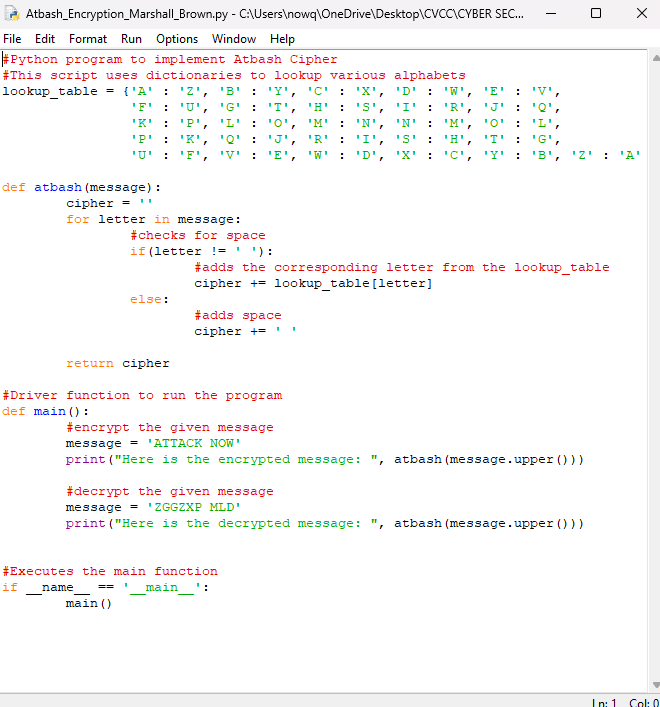Click the "if(letter != ' '):" line
660x707 pixels.
[x=202, y=252]
